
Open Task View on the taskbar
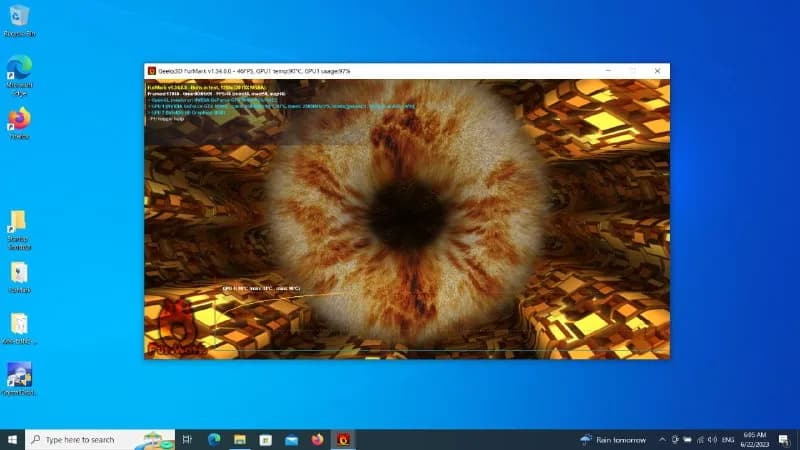click(x=187, y=440)
